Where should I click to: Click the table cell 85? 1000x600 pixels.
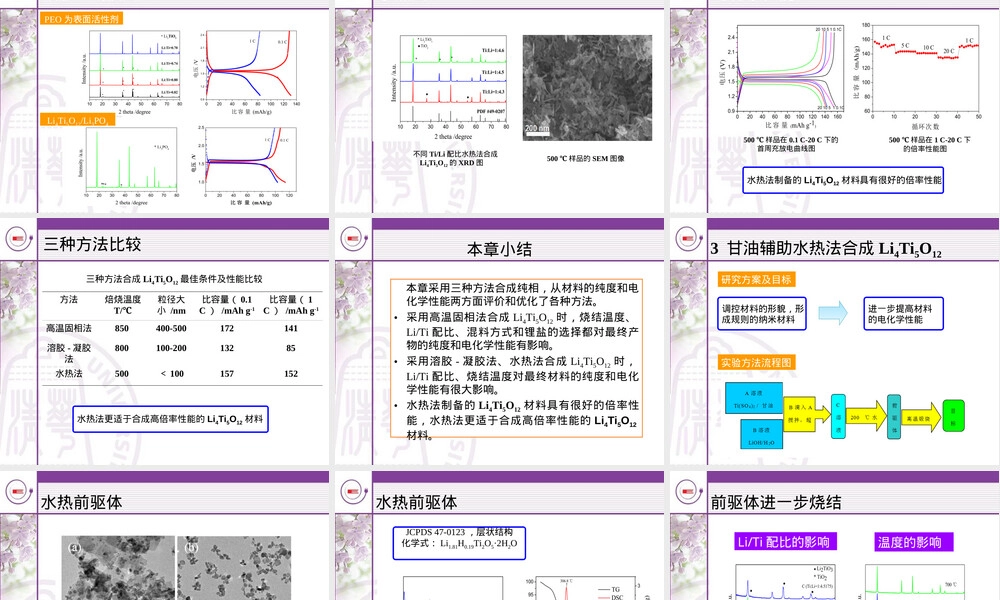[x=291, y=348]
